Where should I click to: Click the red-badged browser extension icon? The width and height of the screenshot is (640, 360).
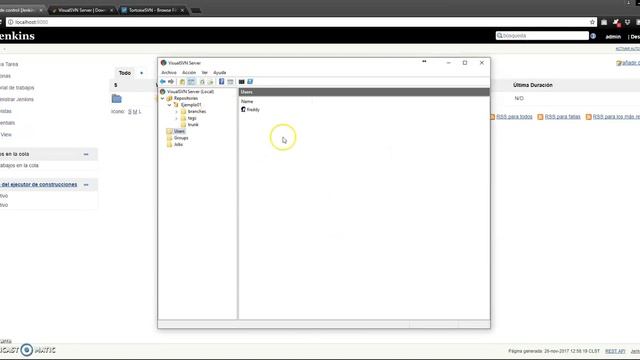(616, 22)
